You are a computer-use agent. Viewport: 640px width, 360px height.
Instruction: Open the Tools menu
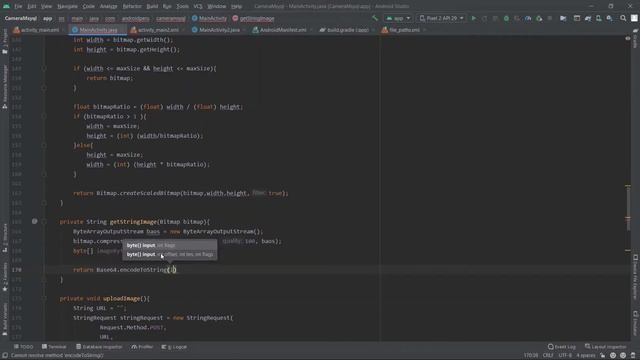(182, 6)
